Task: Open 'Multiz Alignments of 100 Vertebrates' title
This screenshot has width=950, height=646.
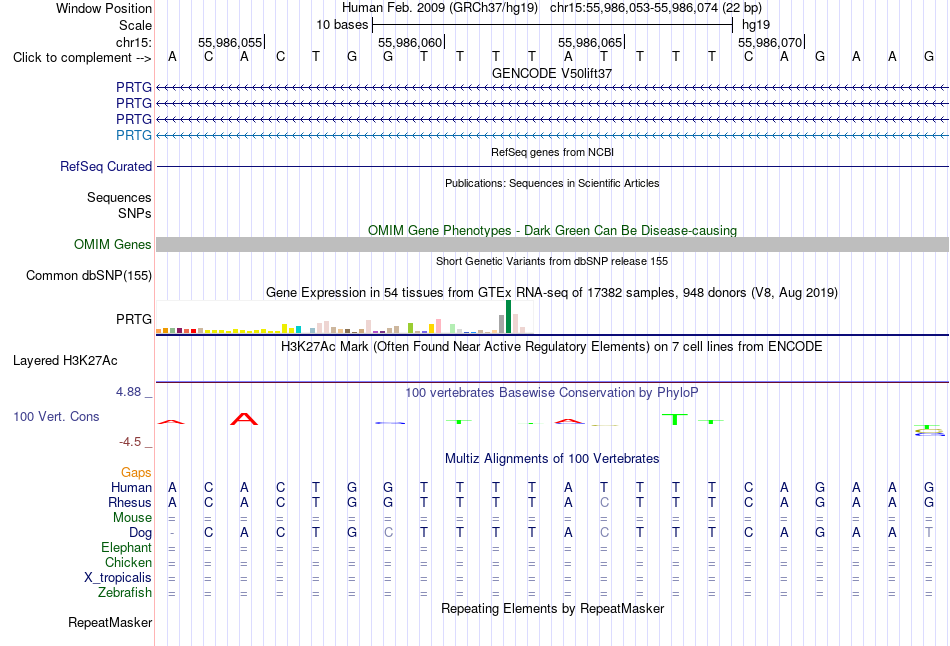Action: coord(552,459)
